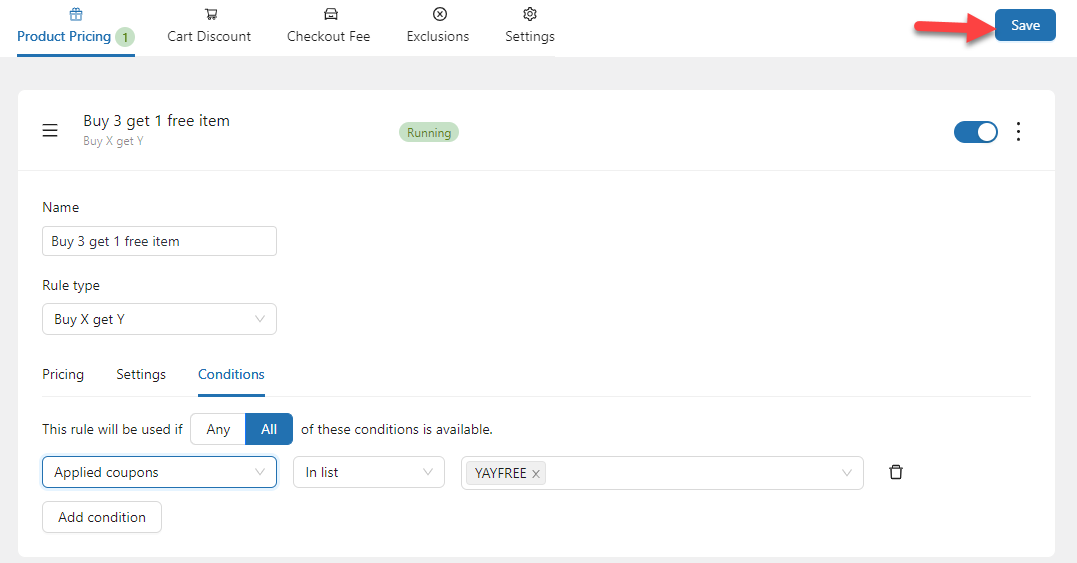The height and width of the screenshot is (563, 1077).
Task: Open the top Settings tab
Action: 530,29
